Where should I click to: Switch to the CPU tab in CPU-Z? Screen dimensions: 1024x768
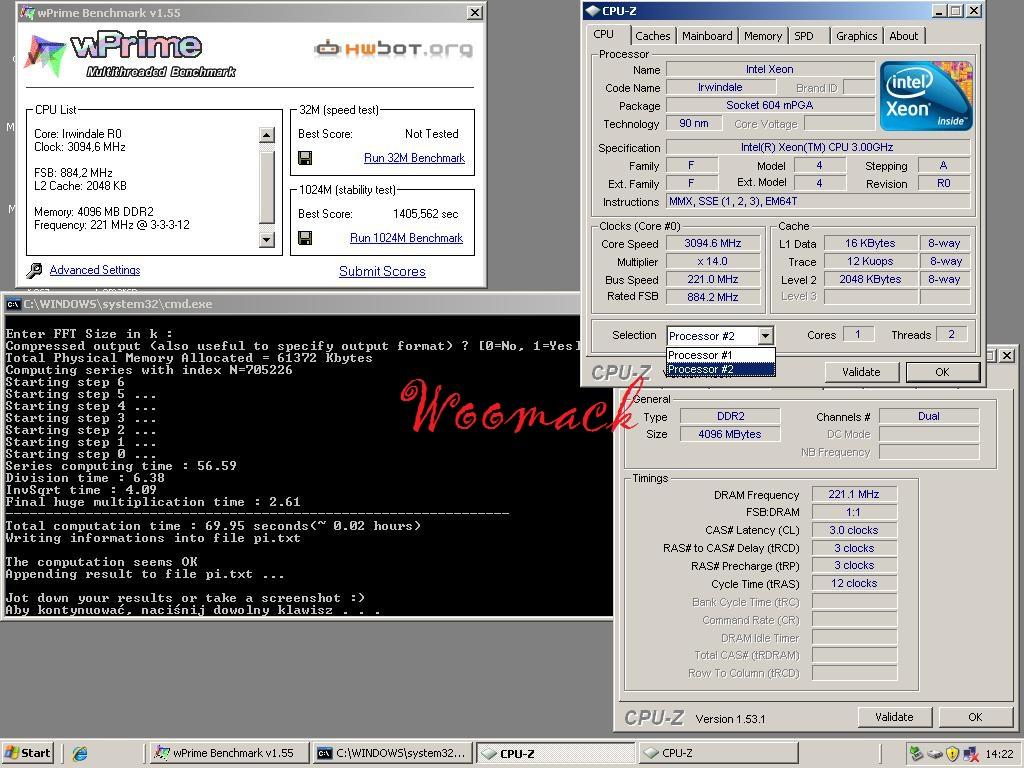[x=603, y=35]
